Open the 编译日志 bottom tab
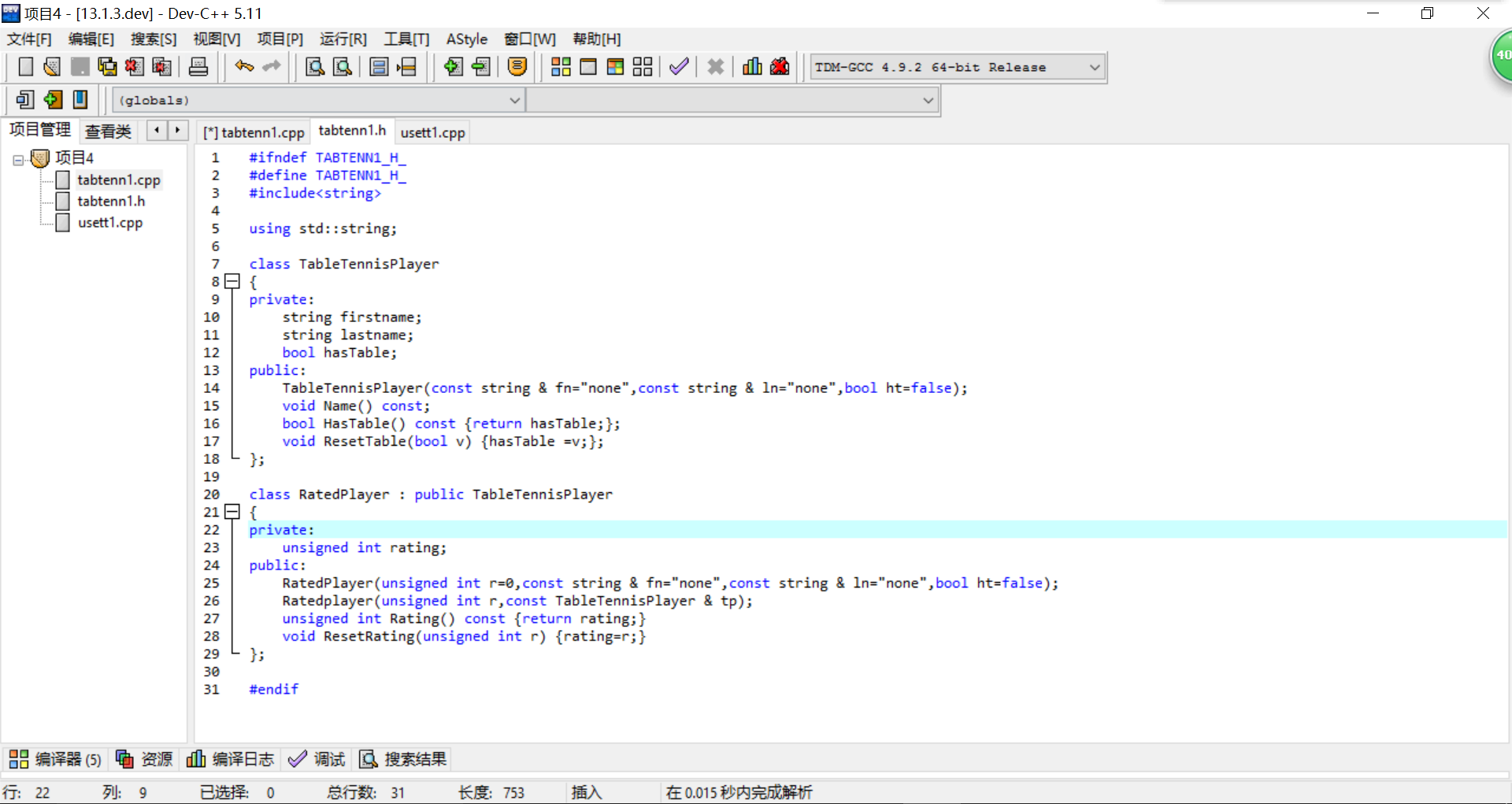 (x=230, y=759)
